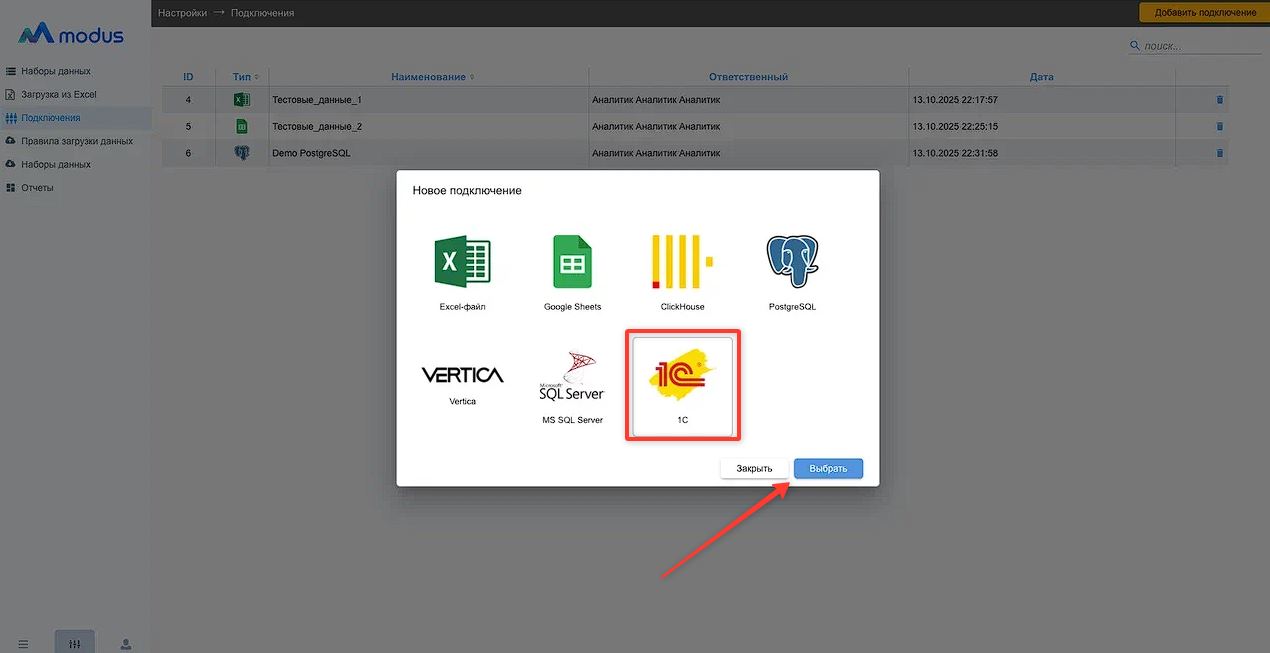Open Загрузка из Excel in sidebar
The height and width of the screenshot is (653, 1270).
pyautogui.click(x=59, y=95)
